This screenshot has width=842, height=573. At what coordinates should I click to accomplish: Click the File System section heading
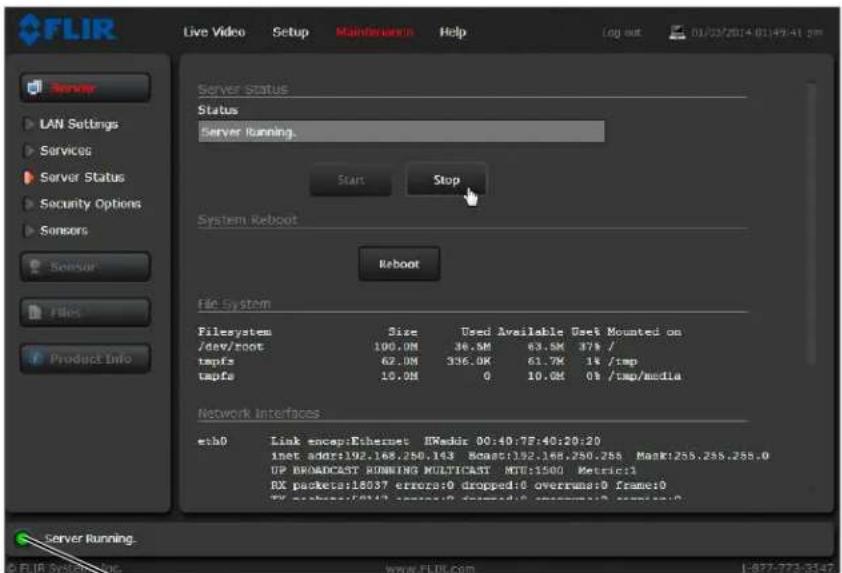point(234,304)
